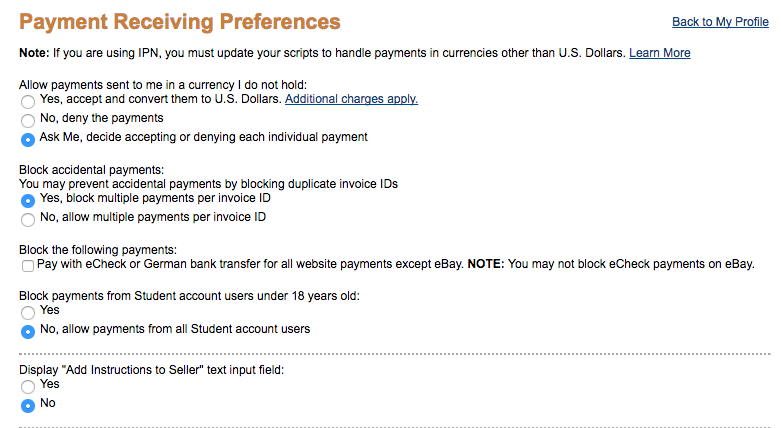Open the Additional charges apply link
The height and width of the screenshot is (428, 781).
351,99
